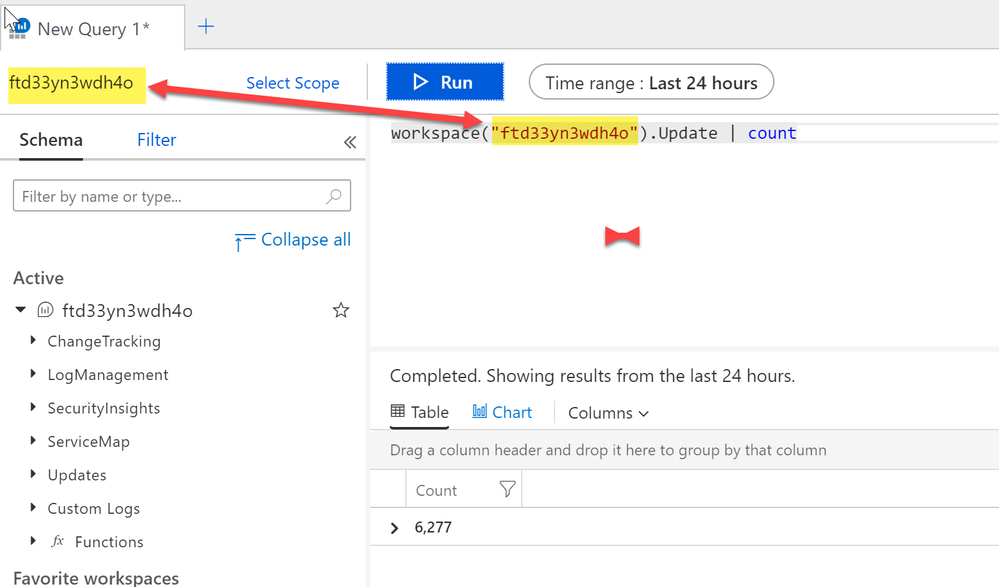Click the table grid icon beside Table
Image resolution: width=999 pixels, height=587 pixels.
click(398, 411)
